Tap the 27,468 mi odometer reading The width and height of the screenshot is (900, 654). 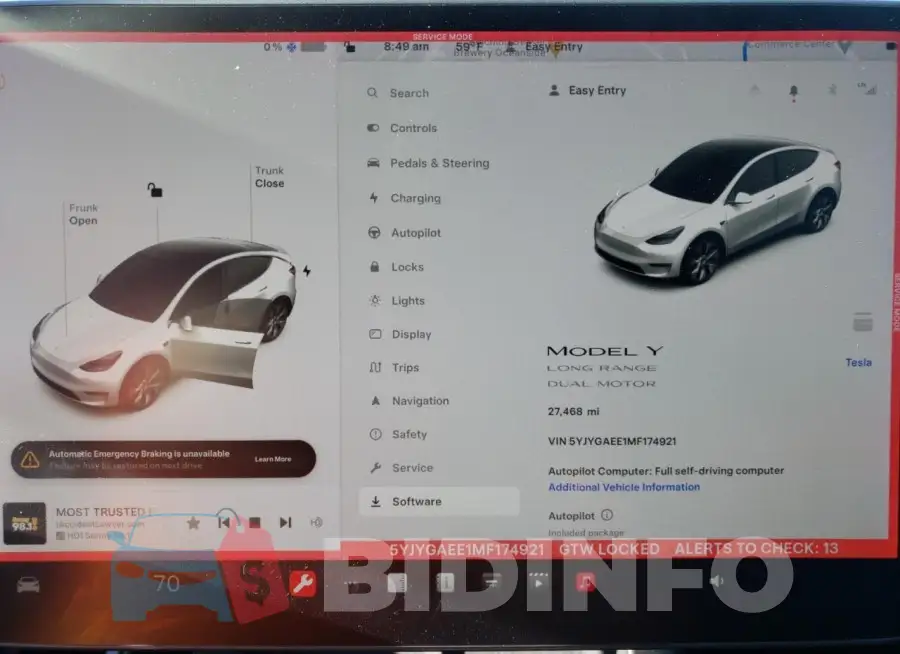tap(573, 411)
